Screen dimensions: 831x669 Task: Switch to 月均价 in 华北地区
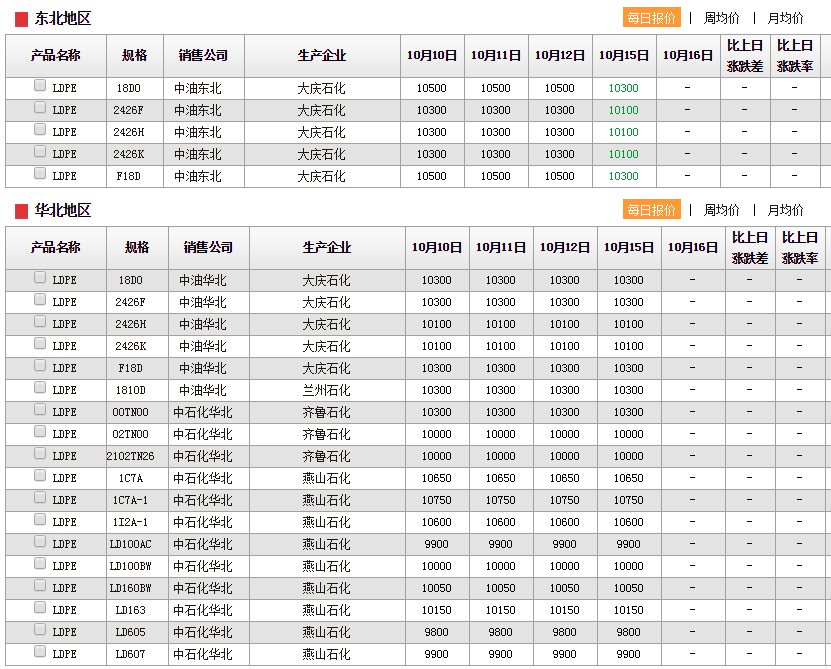[785, 210]
